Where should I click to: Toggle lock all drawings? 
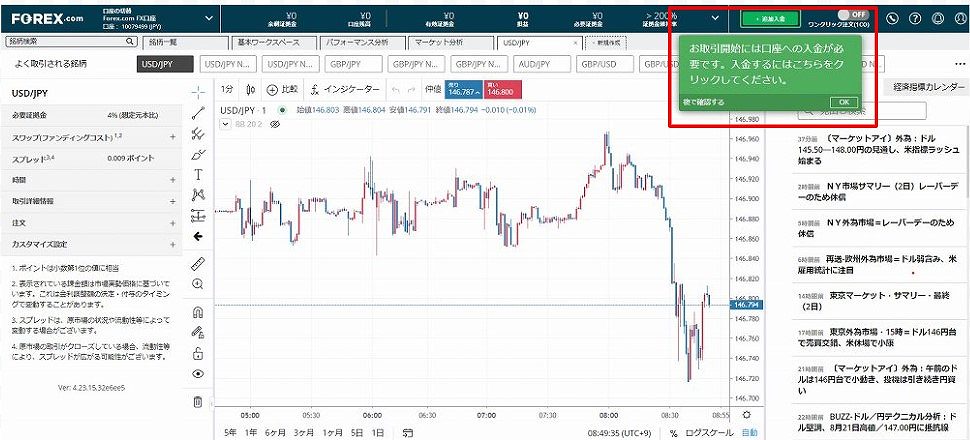[198, 353]
